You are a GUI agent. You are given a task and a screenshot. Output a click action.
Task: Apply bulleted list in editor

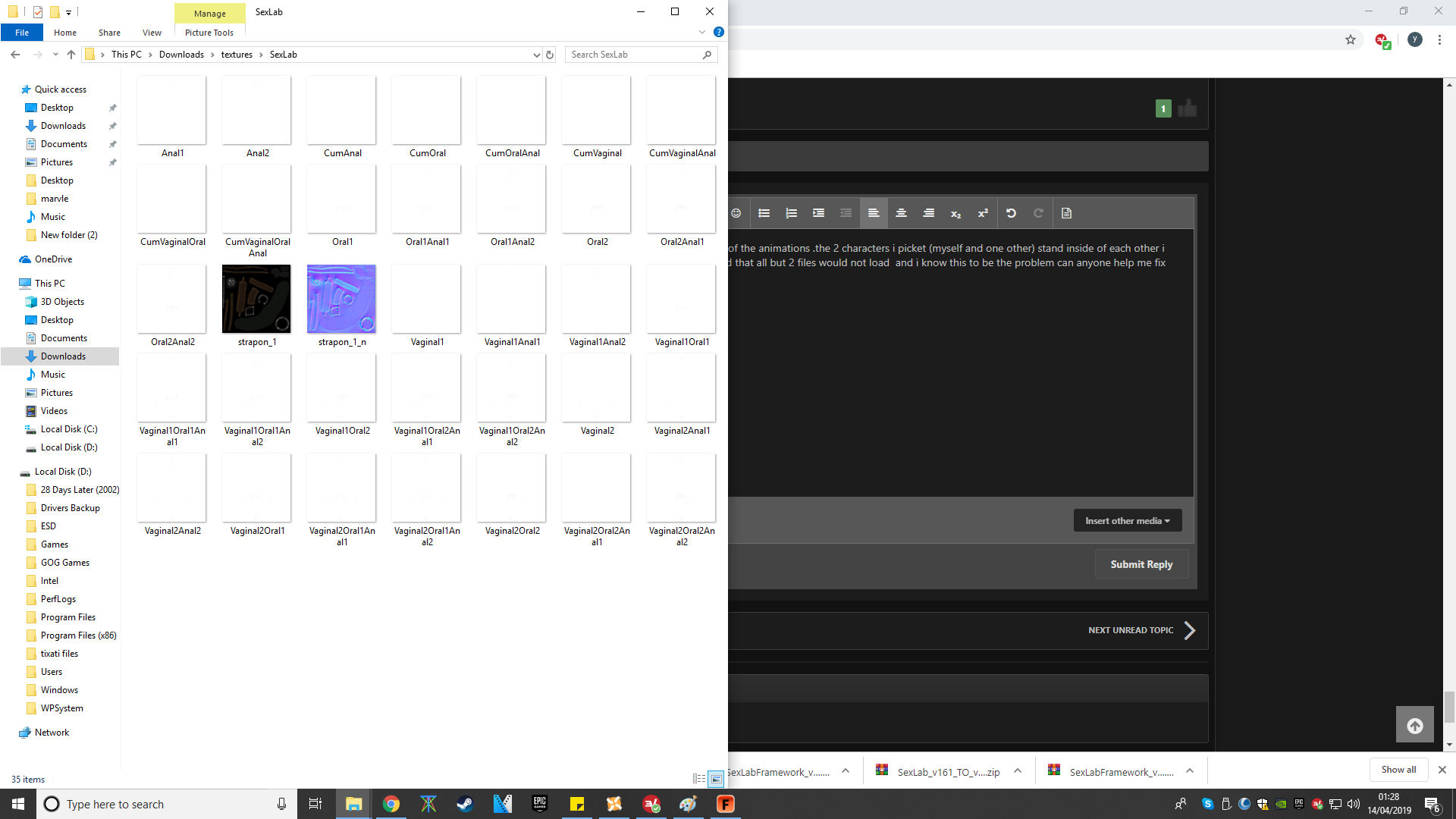click(x=764, y=213)
